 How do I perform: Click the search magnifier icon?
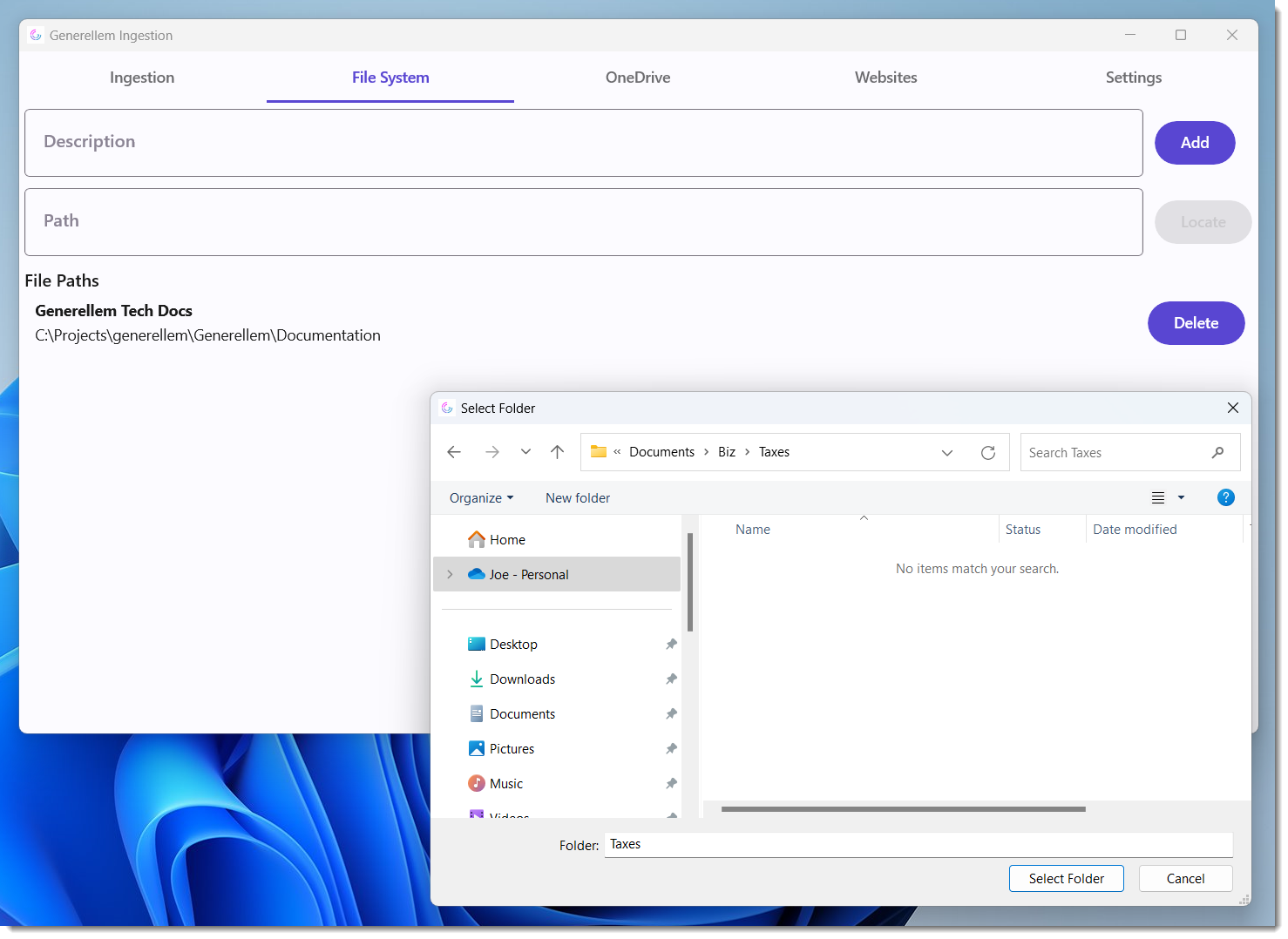click(x=1217, y=453)
